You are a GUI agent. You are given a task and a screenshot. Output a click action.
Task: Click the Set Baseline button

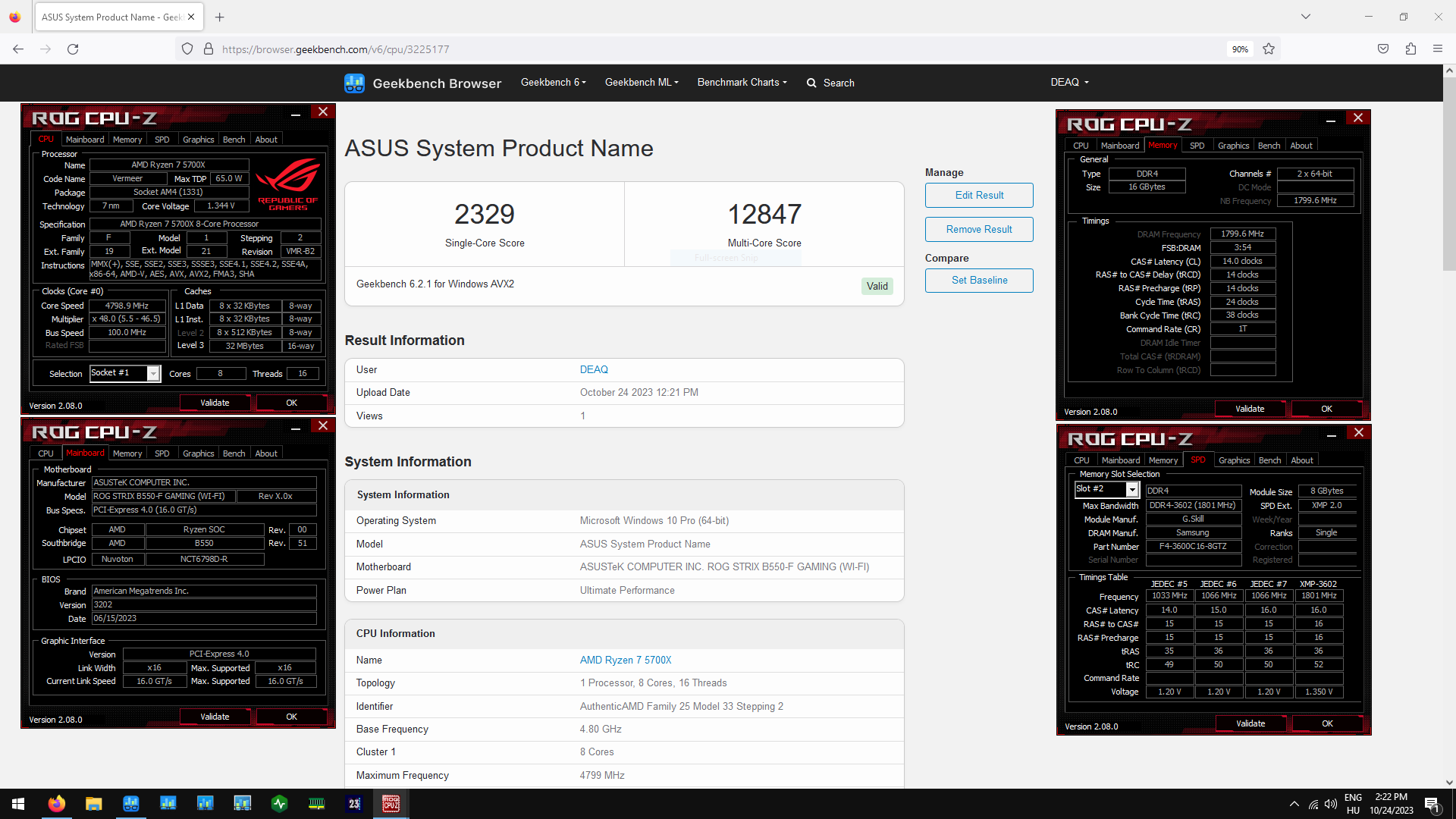[979, 281]
